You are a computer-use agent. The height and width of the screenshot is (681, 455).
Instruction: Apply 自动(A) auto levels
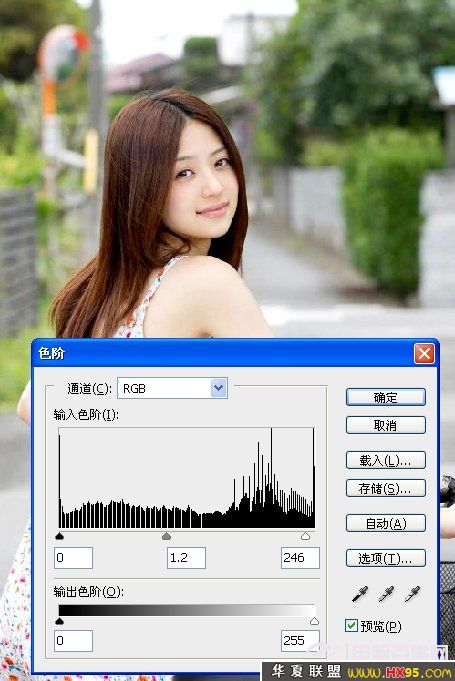[386, 523]
